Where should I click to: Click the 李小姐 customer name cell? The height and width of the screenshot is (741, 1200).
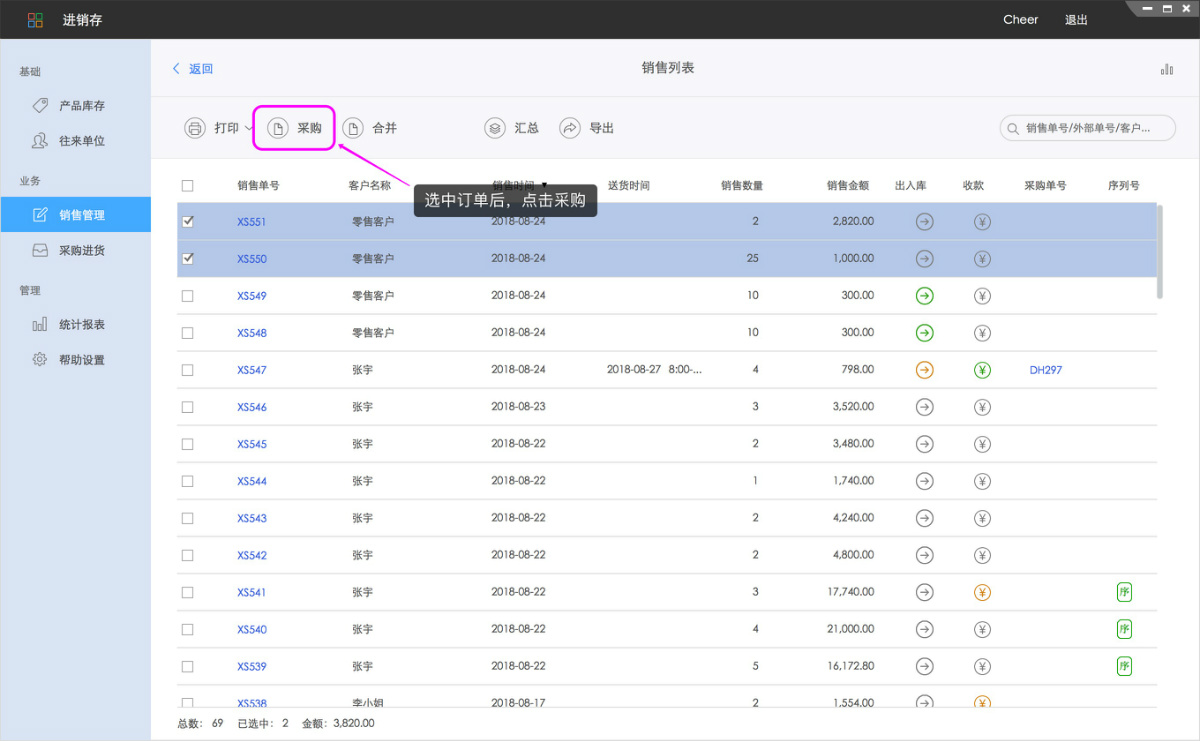tap(369, 703)
